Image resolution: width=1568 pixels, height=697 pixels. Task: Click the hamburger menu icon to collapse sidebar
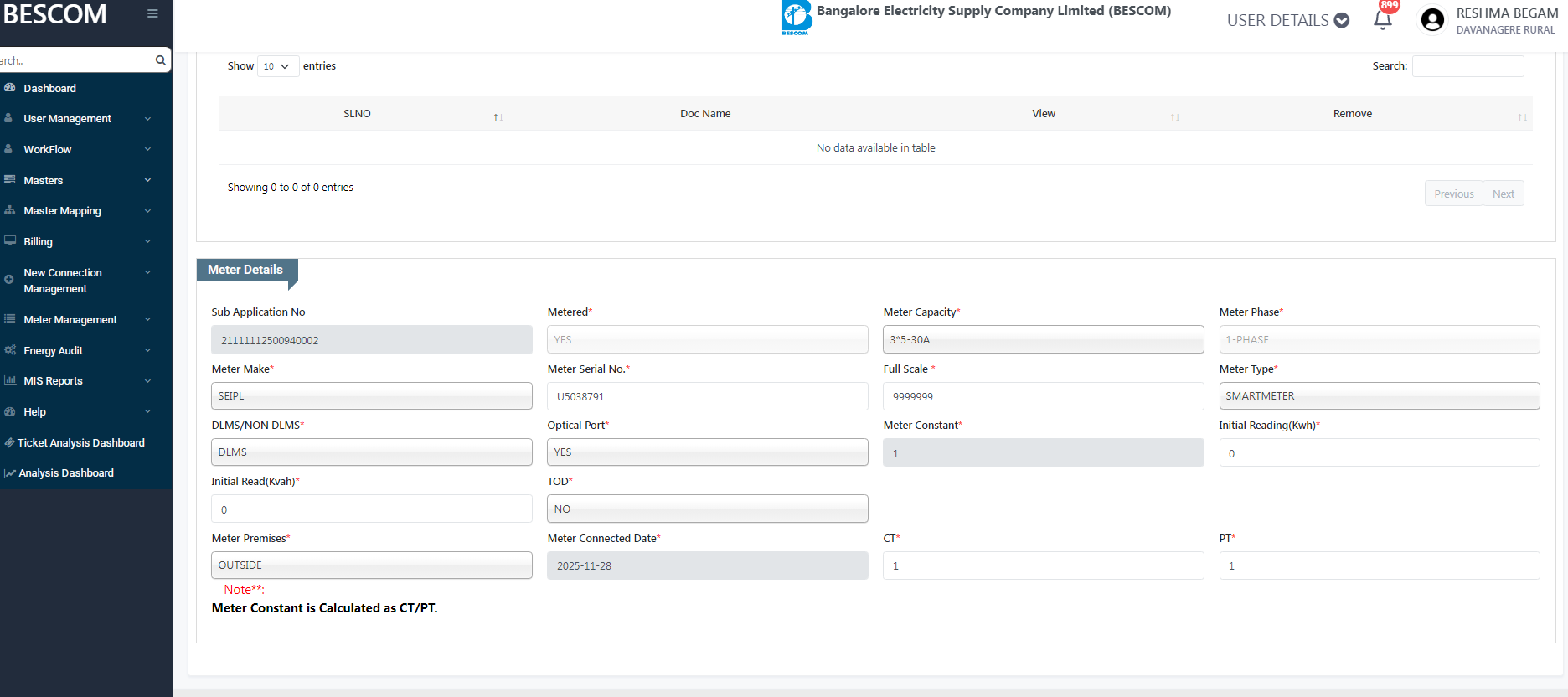coord(152,13)
